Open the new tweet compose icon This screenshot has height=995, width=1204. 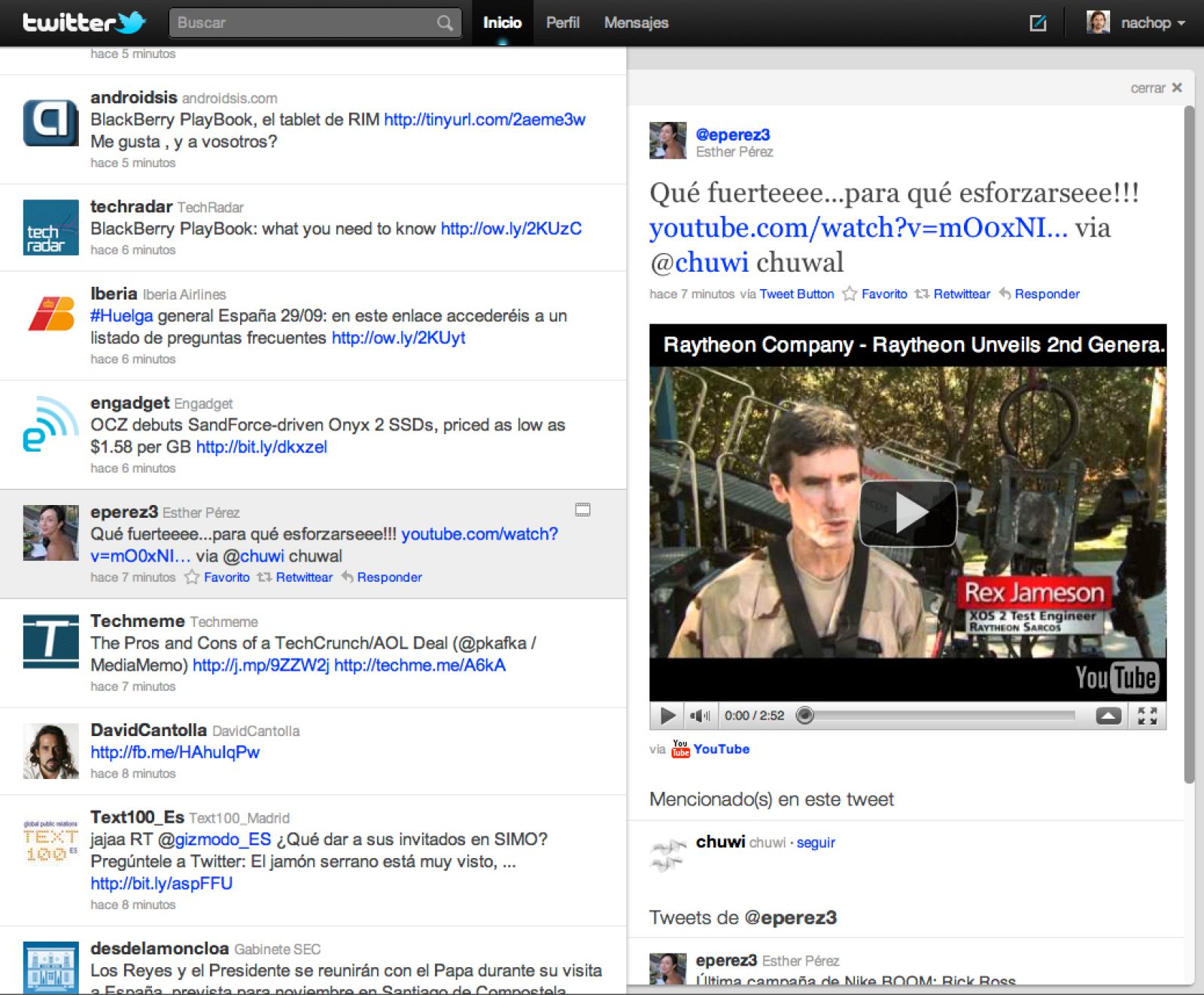(1038, 23)
